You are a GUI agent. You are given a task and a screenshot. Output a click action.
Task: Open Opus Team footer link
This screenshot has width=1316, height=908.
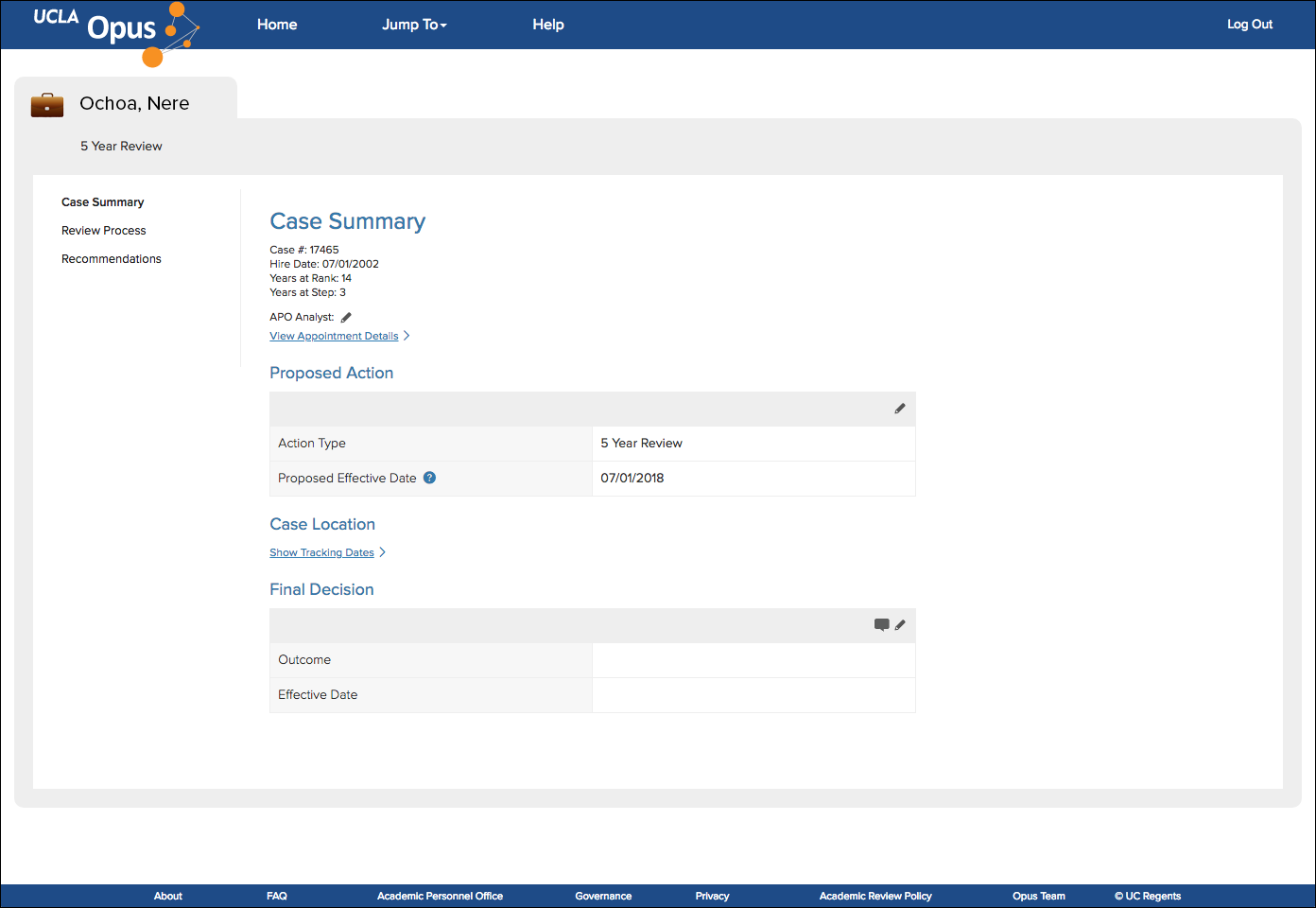1039,896
